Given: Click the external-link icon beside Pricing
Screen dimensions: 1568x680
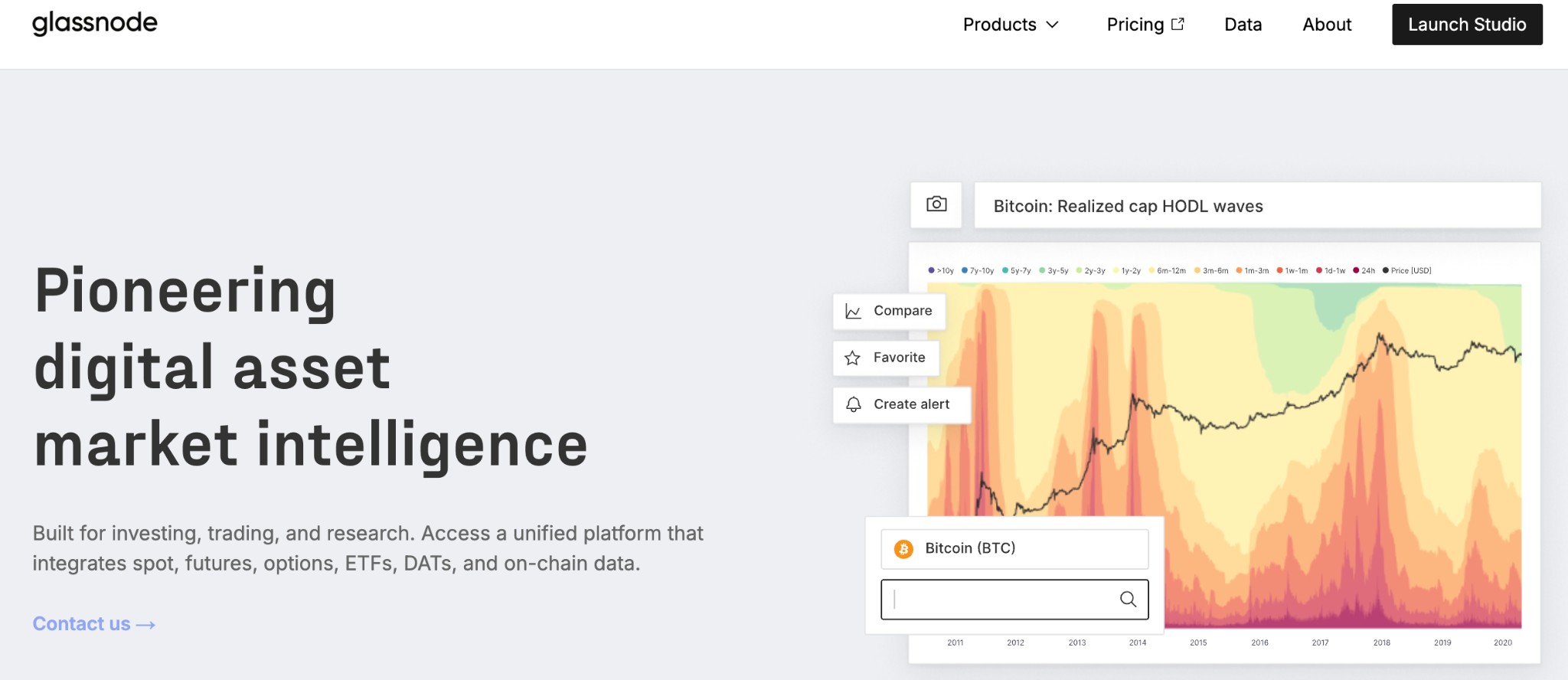Looking at the screenshot, I should 1178,24.
